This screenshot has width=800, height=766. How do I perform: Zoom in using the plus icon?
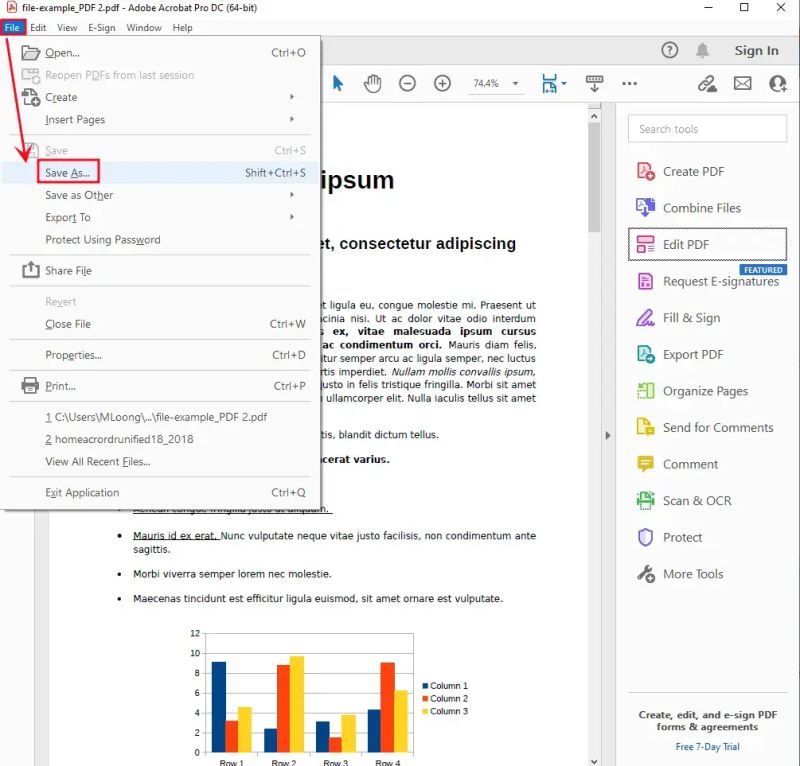(441, 84)
